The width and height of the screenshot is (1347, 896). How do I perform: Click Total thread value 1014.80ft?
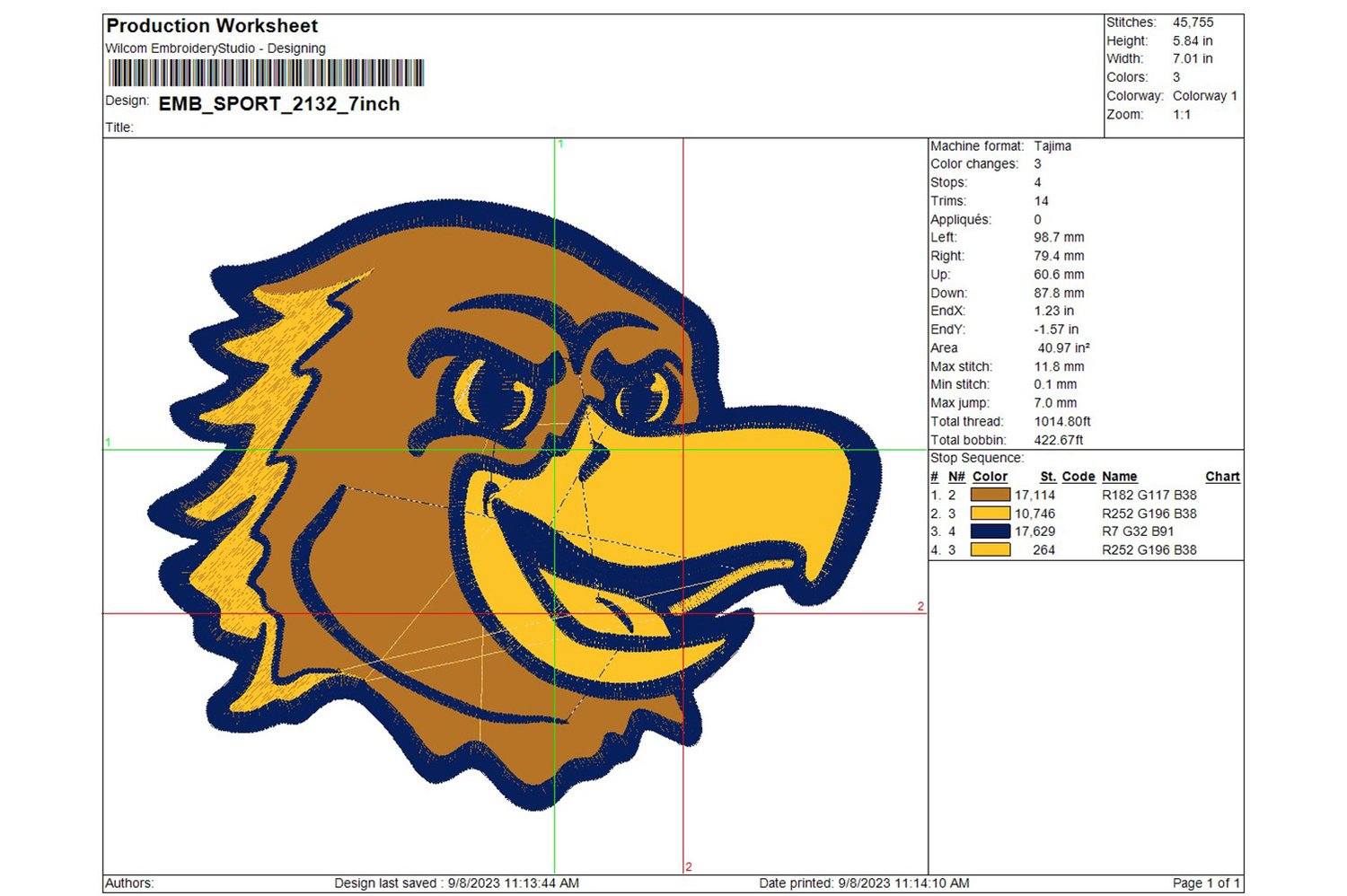[1062, 422]
